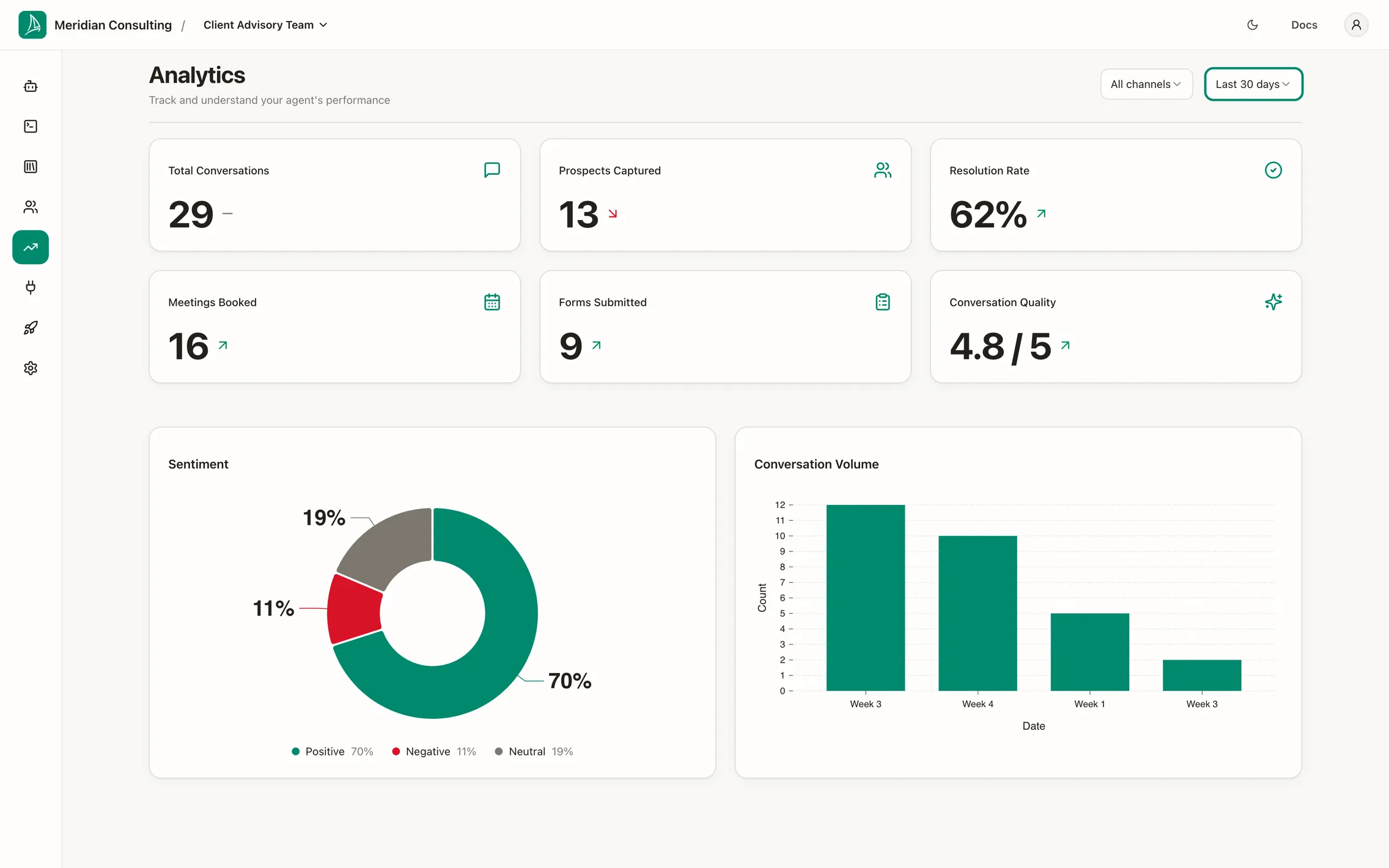Click the Conversation Volume card title
Viewport: 1389px width, 868px height.
[816, 464]
